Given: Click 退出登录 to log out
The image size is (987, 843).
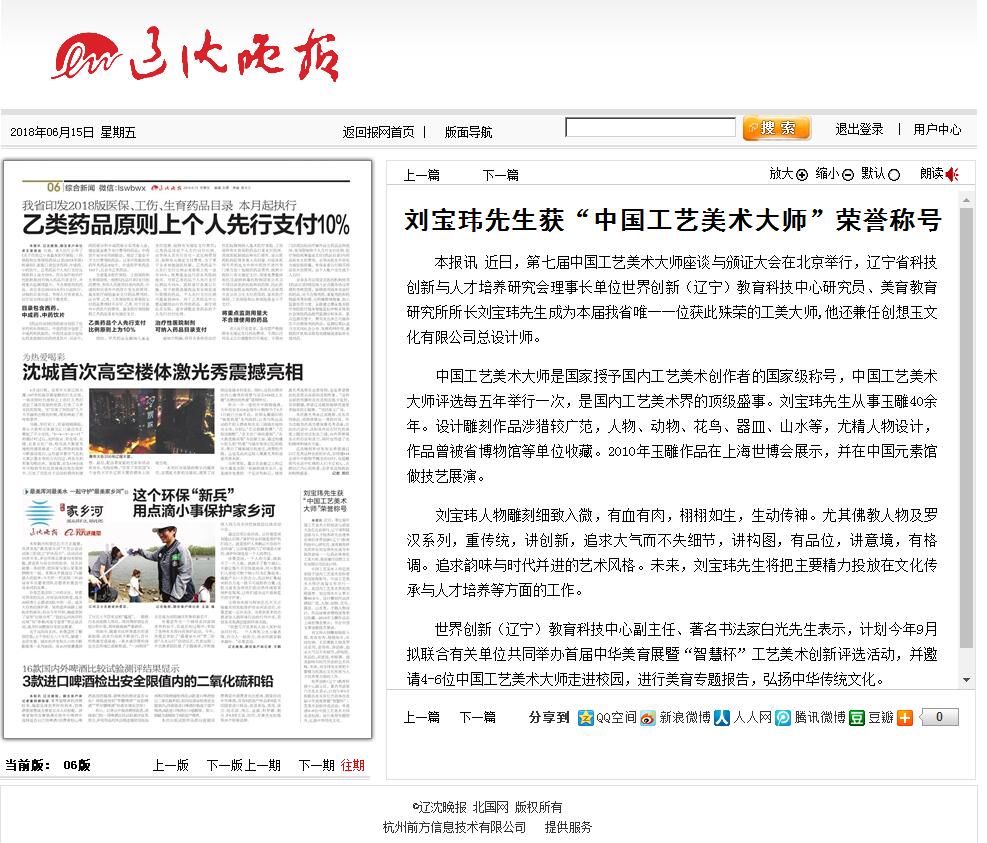Looking at the screenshot, I should [859, 130].
